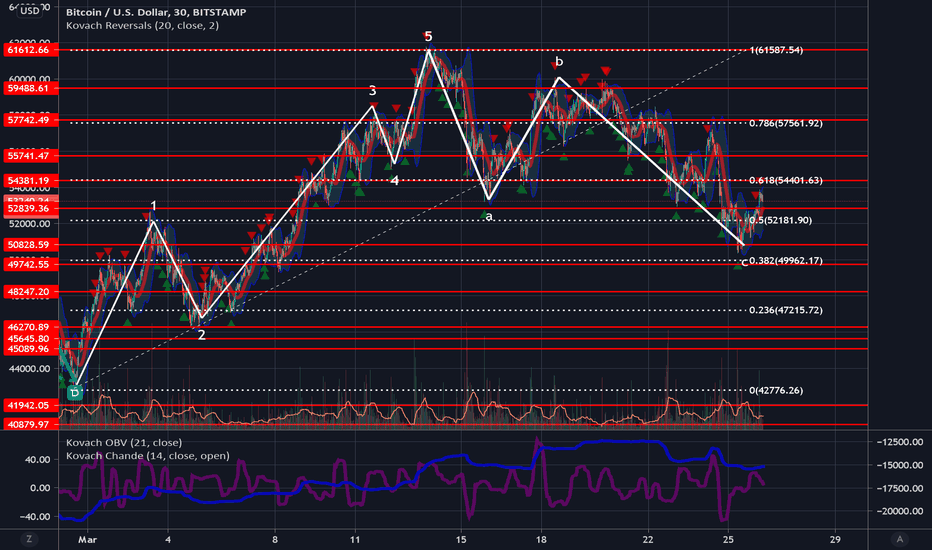Viewport: 932px width, 550px height.
Task: Open the USD currency selector
Action: pos(30,11)
